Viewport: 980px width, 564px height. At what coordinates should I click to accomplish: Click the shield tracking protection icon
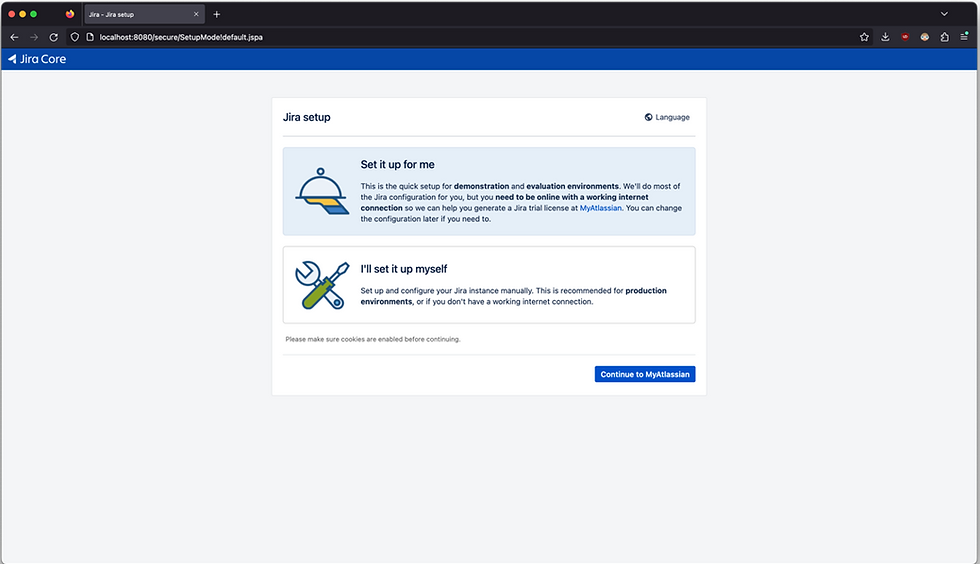[74, 37]
